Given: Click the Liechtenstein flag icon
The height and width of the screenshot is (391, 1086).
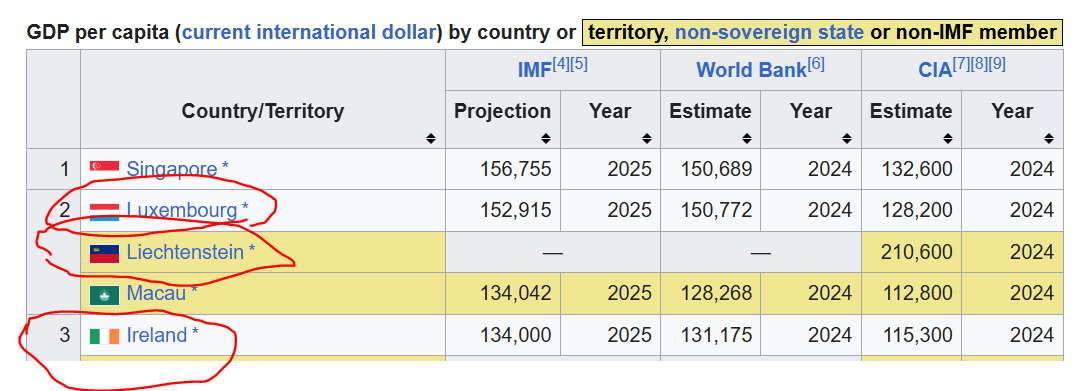Looking at the screenshot, I should (105, 253).
